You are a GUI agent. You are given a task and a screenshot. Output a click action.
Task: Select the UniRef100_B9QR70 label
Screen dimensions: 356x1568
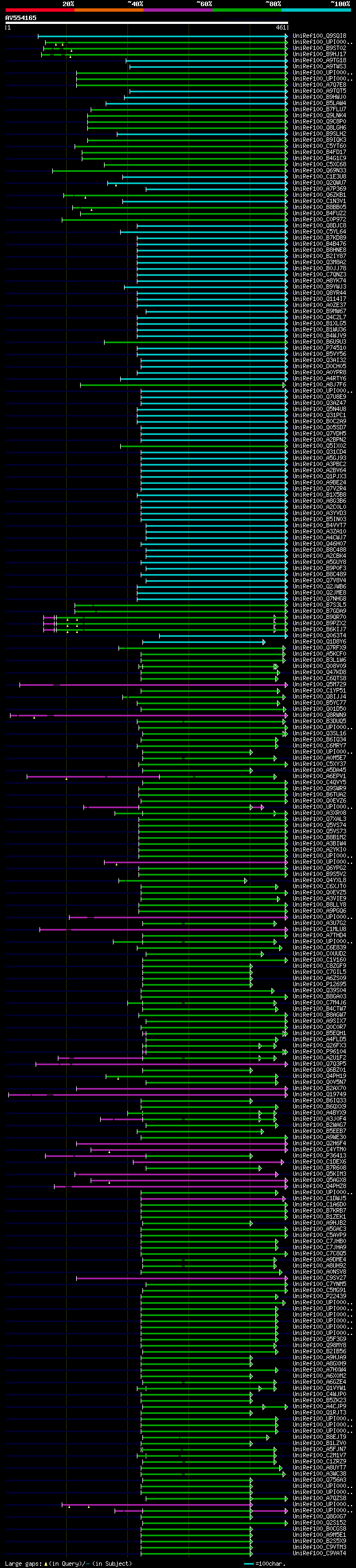pos(319,617)
